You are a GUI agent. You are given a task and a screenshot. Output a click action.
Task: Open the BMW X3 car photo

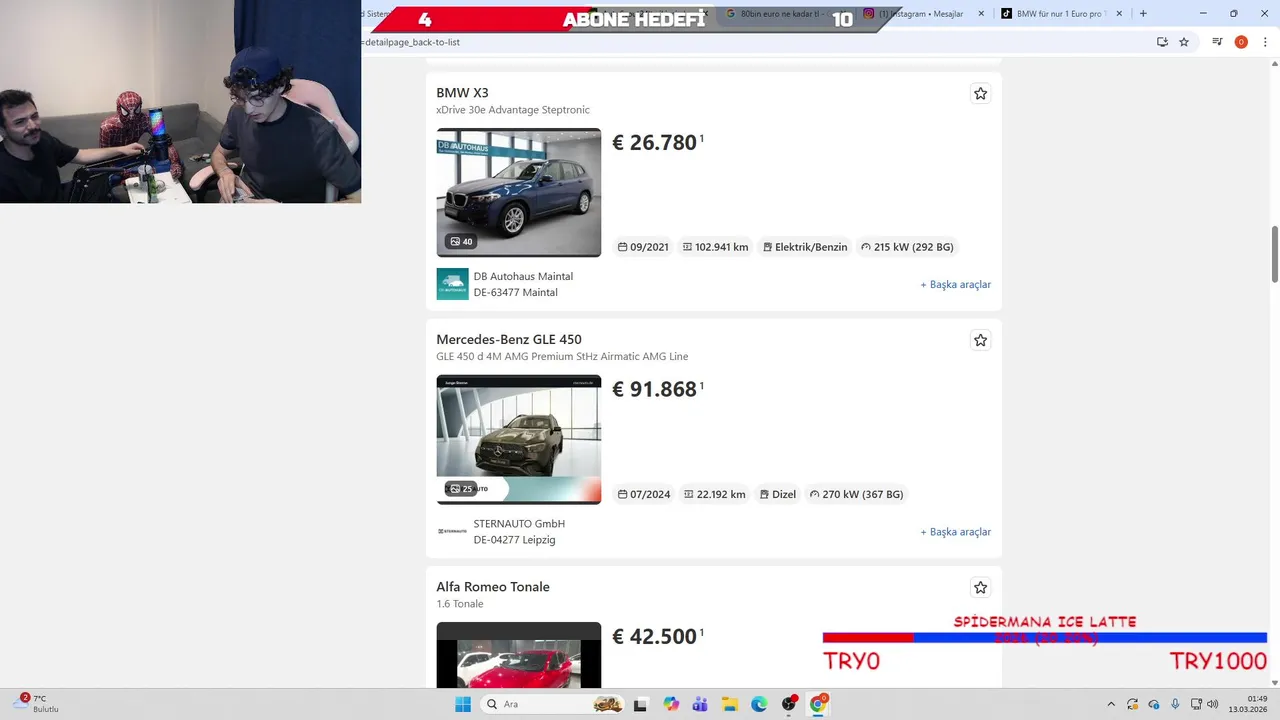pyautogui.click(x=519, y=192)
